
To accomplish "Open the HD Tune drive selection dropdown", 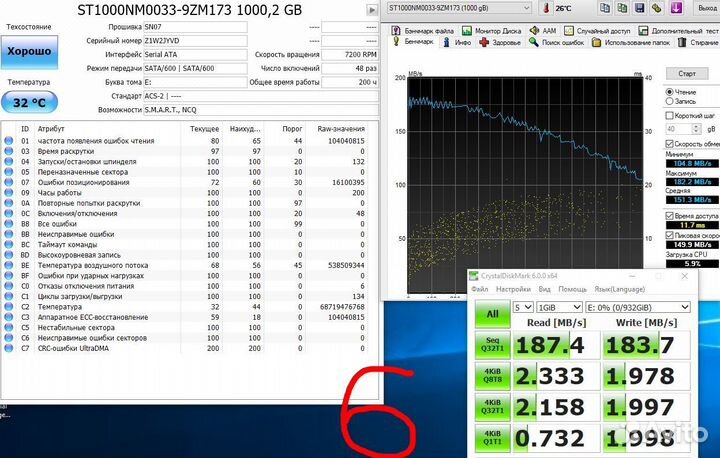I will pyautogui.click(x=459, y=8).
